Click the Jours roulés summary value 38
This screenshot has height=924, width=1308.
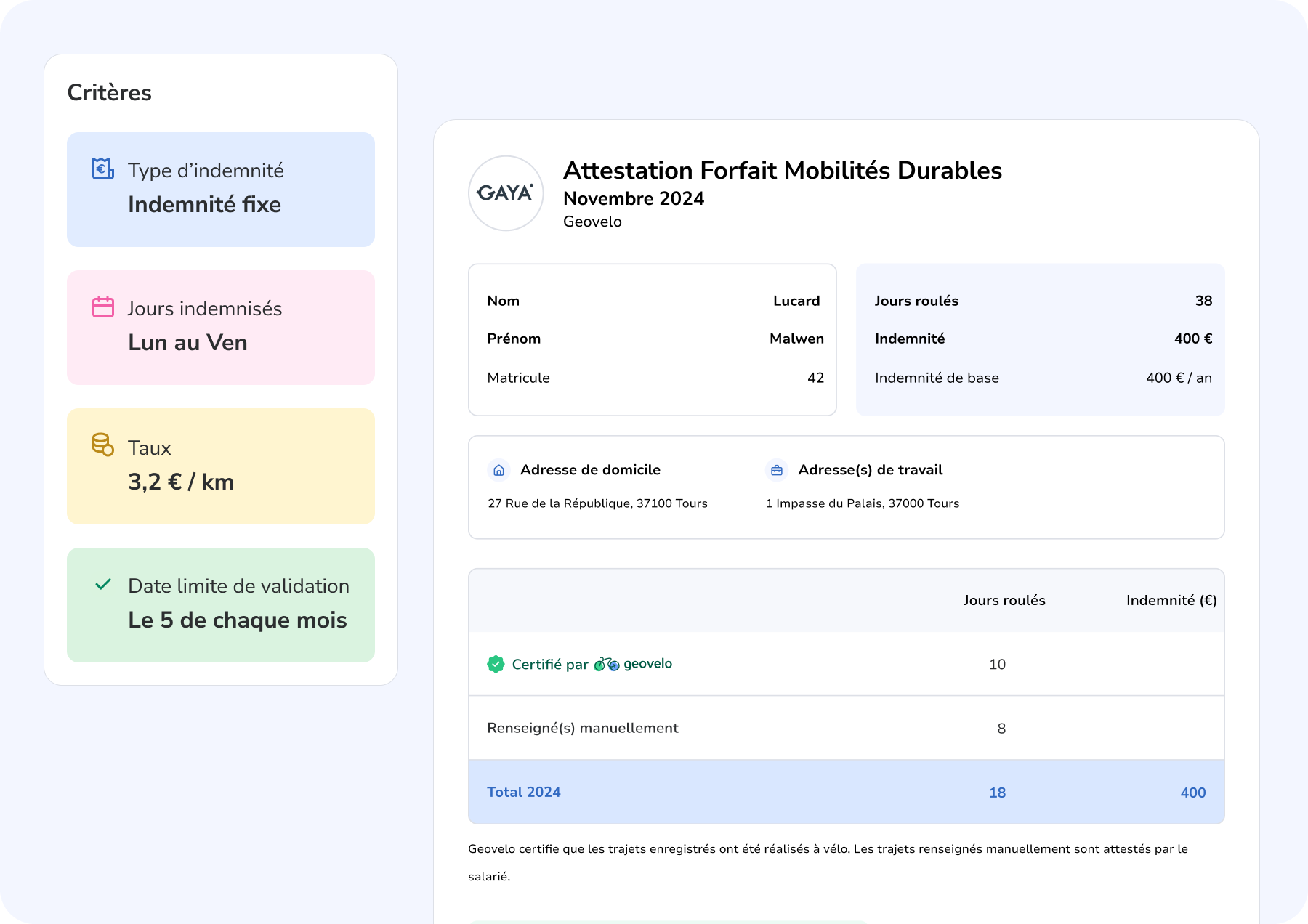coord(1203,301)
